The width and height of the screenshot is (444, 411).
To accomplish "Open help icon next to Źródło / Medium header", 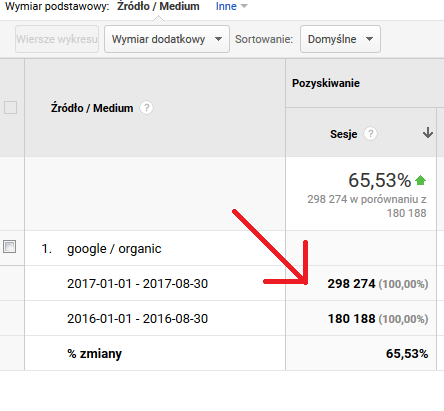I will (146, 108).
